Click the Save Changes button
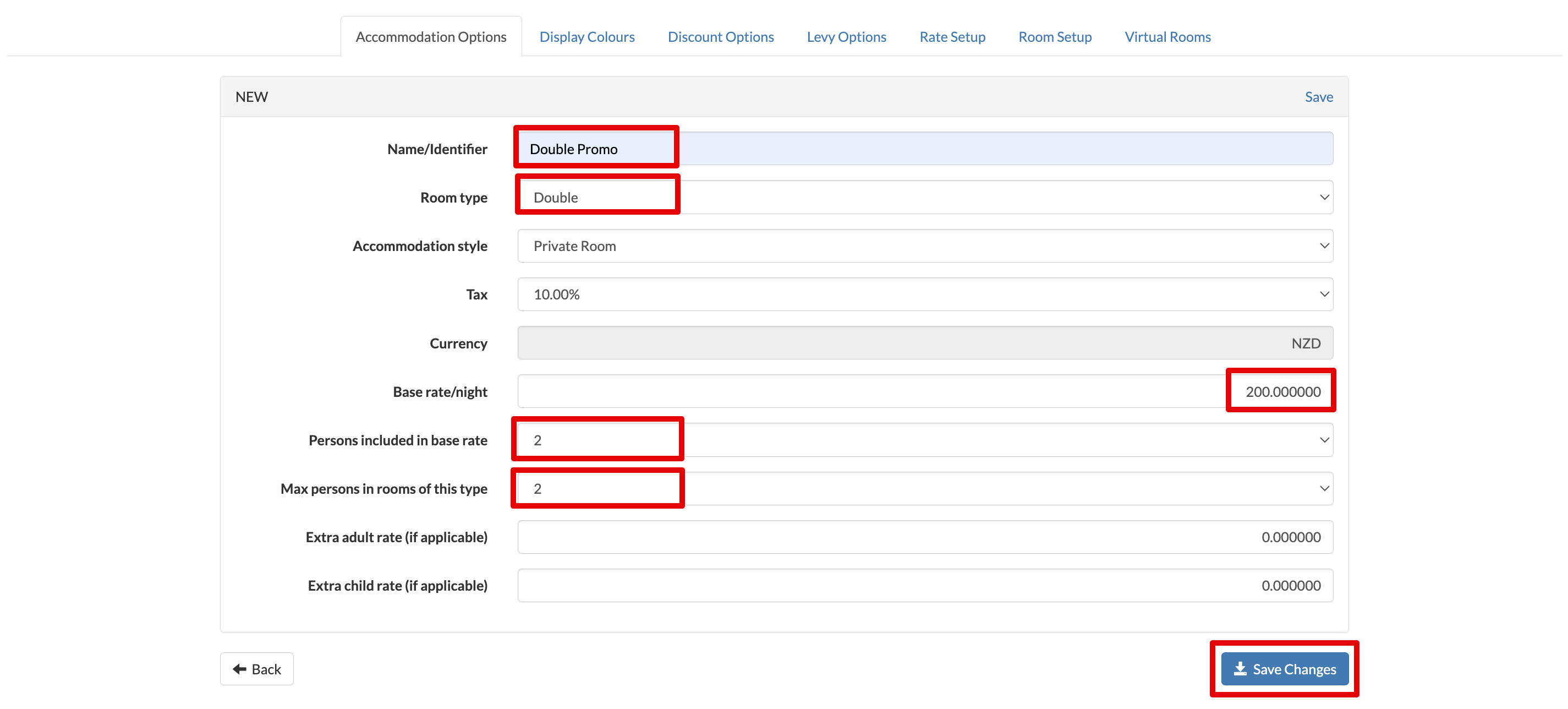This screenshot has width=1568, height=709. [x=1284, y=669]
